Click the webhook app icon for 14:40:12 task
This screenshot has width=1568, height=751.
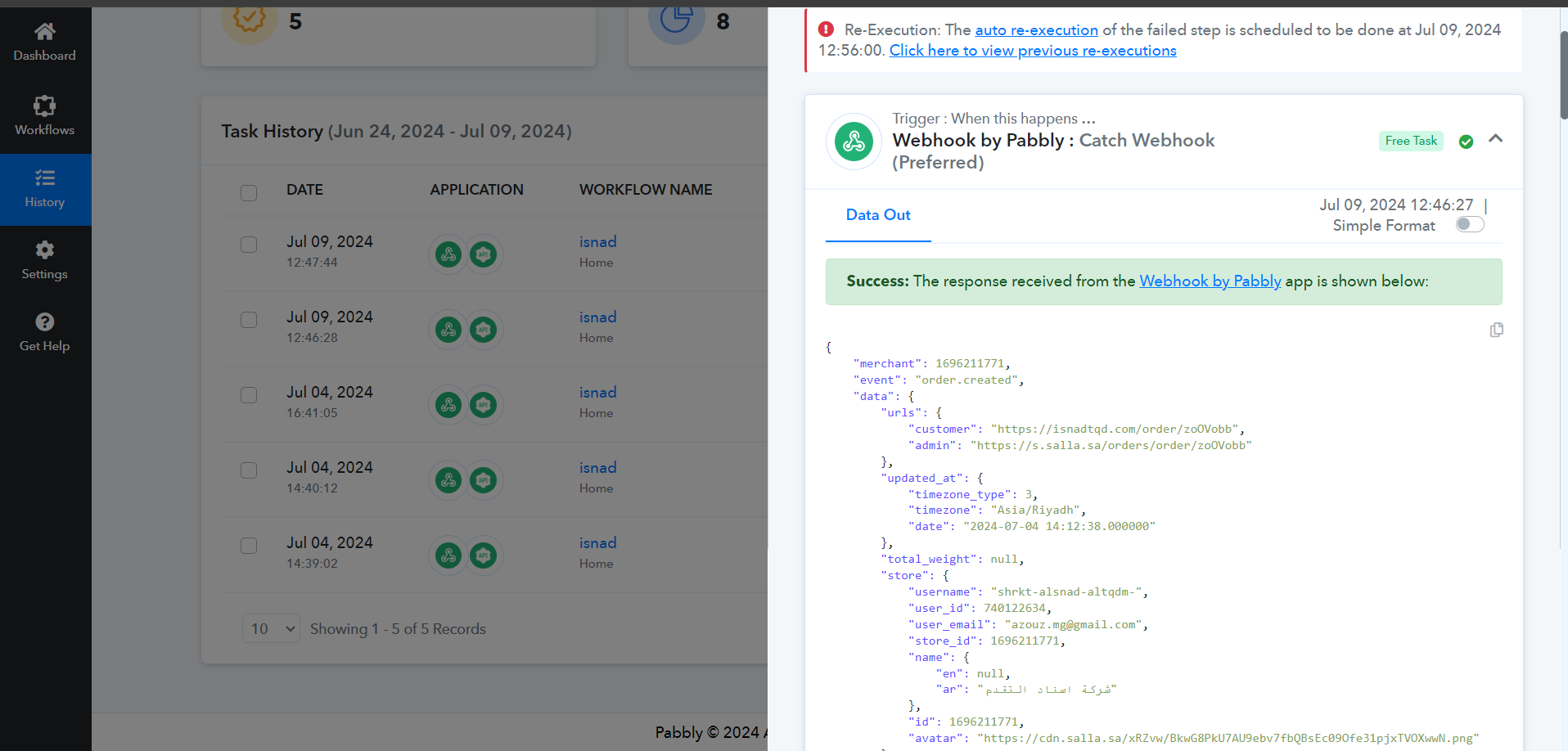(x=448, y=480)
